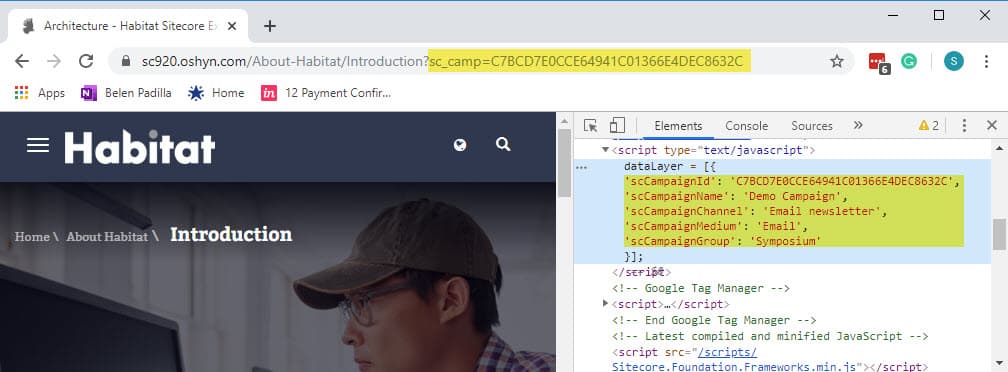1008x372 pixels.
Task: Bookmark this page with the star icon
Action: [x=836, y=61]
